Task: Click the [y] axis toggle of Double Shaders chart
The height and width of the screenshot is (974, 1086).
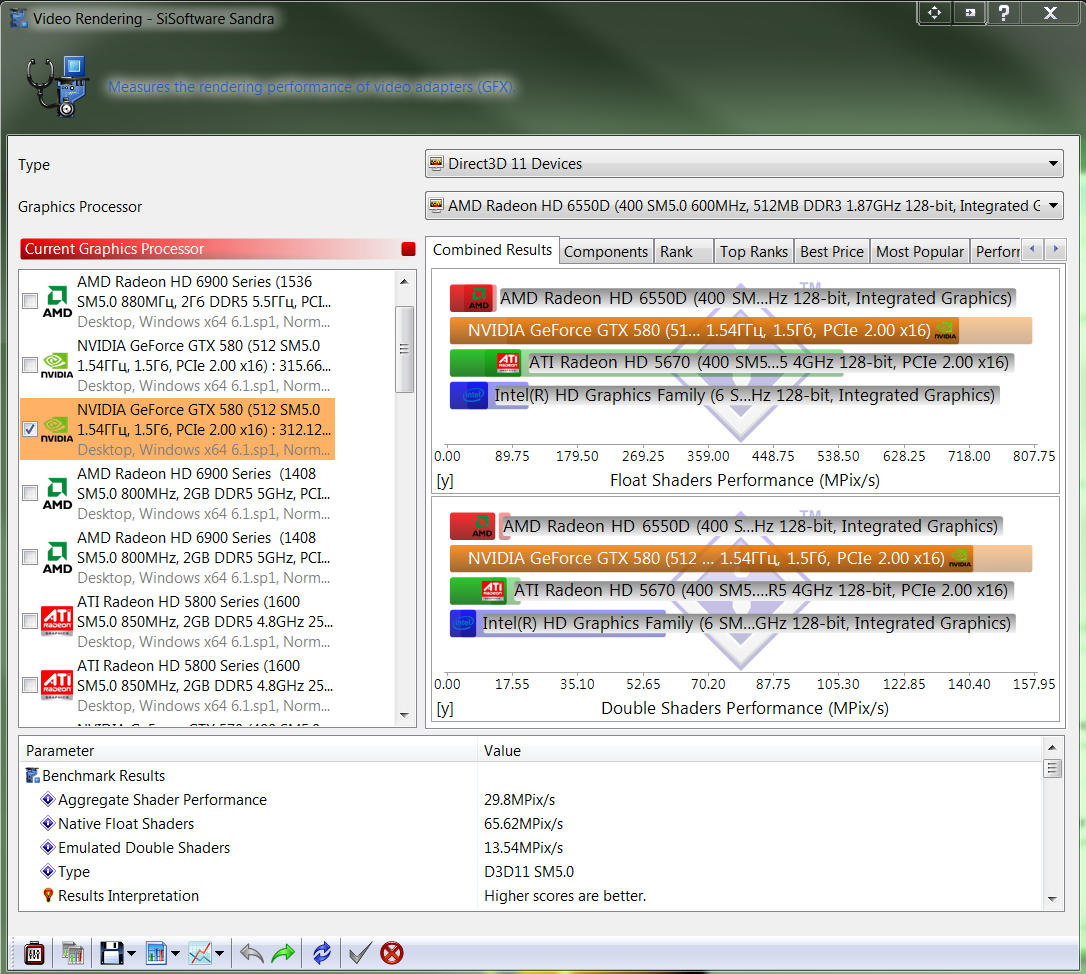Action: point(445,708)
